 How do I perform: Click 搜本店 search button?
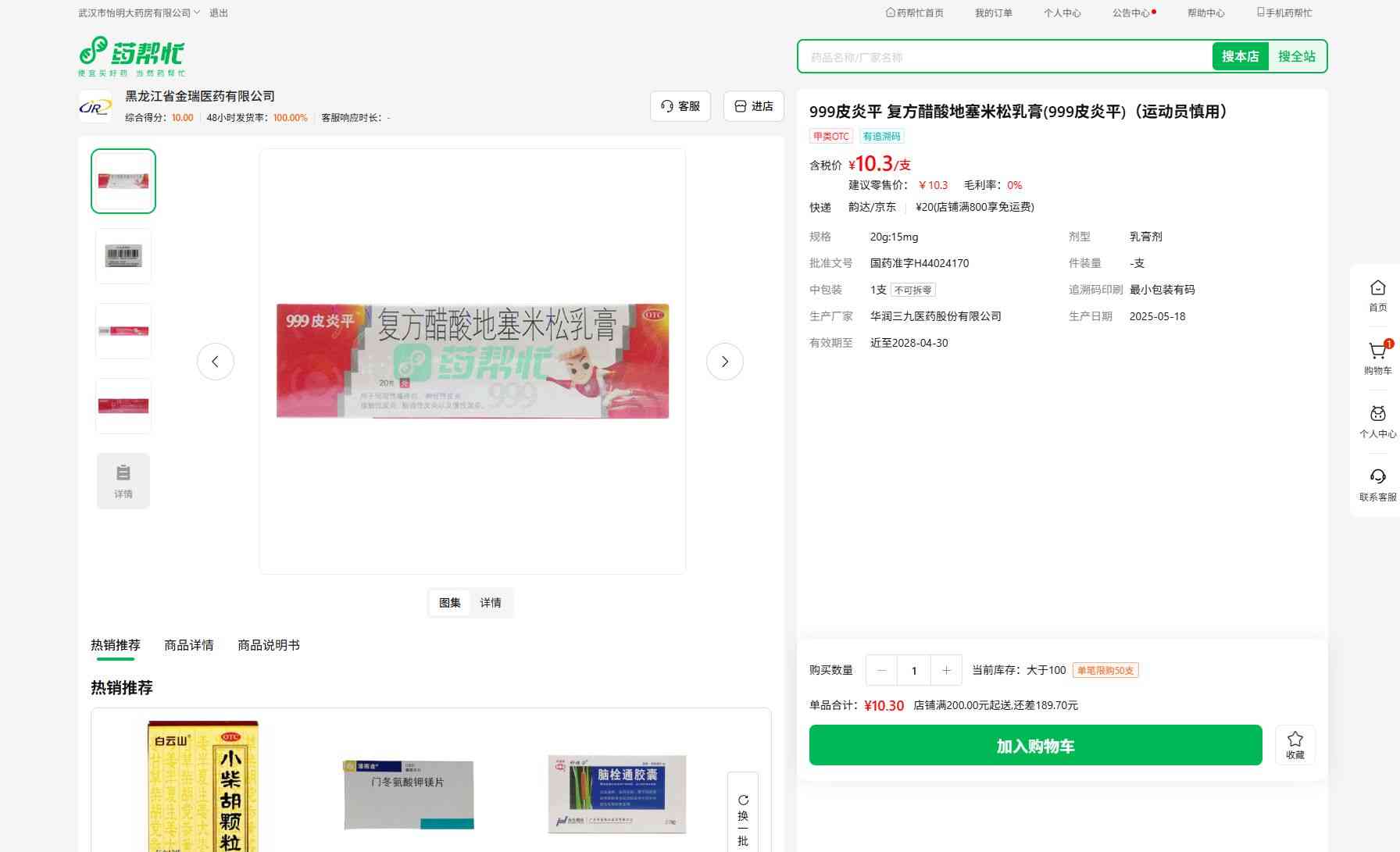pos(1240,56)
